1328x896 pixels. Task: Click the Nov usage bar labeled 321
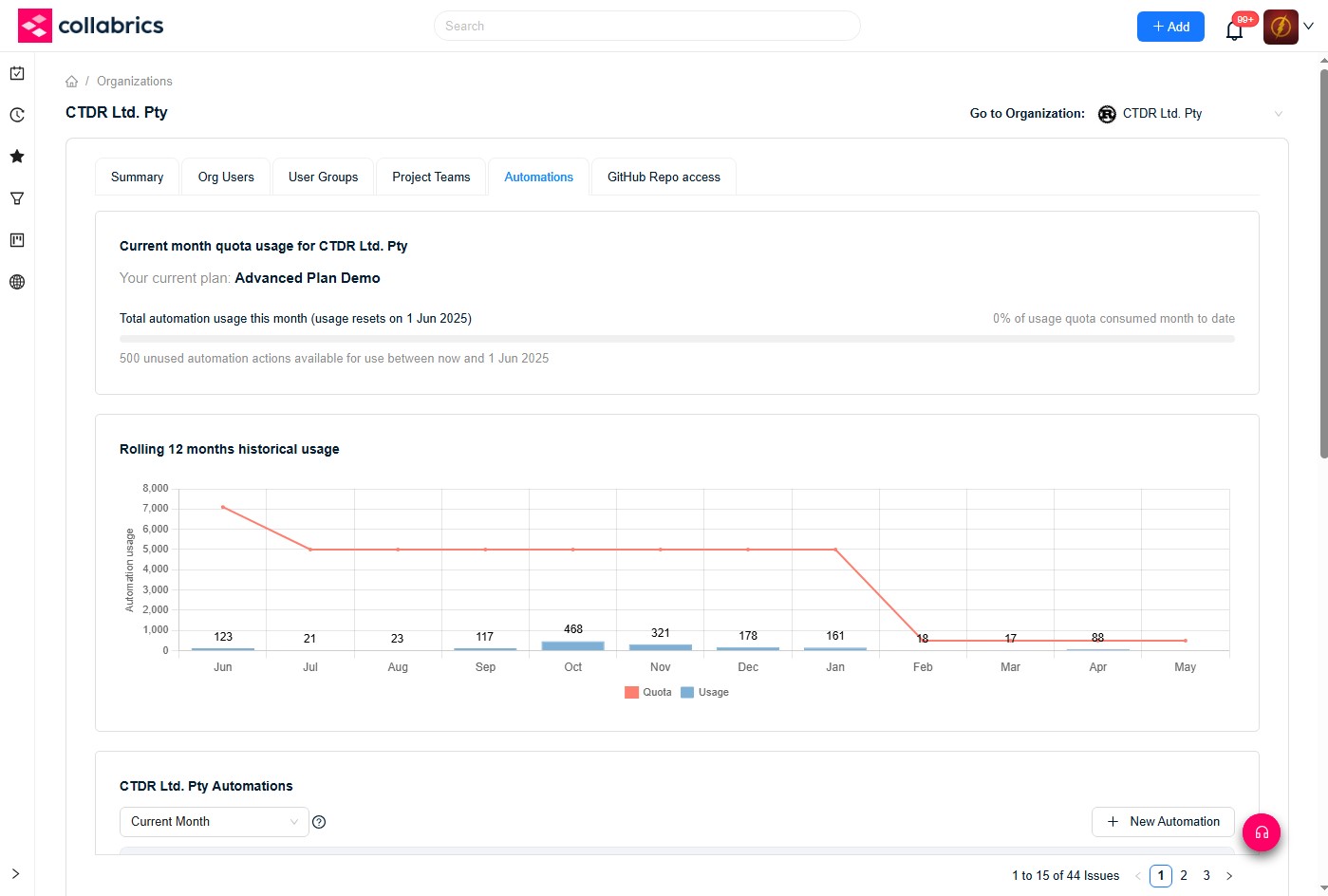pyautogui.click(x=661, y=647)
